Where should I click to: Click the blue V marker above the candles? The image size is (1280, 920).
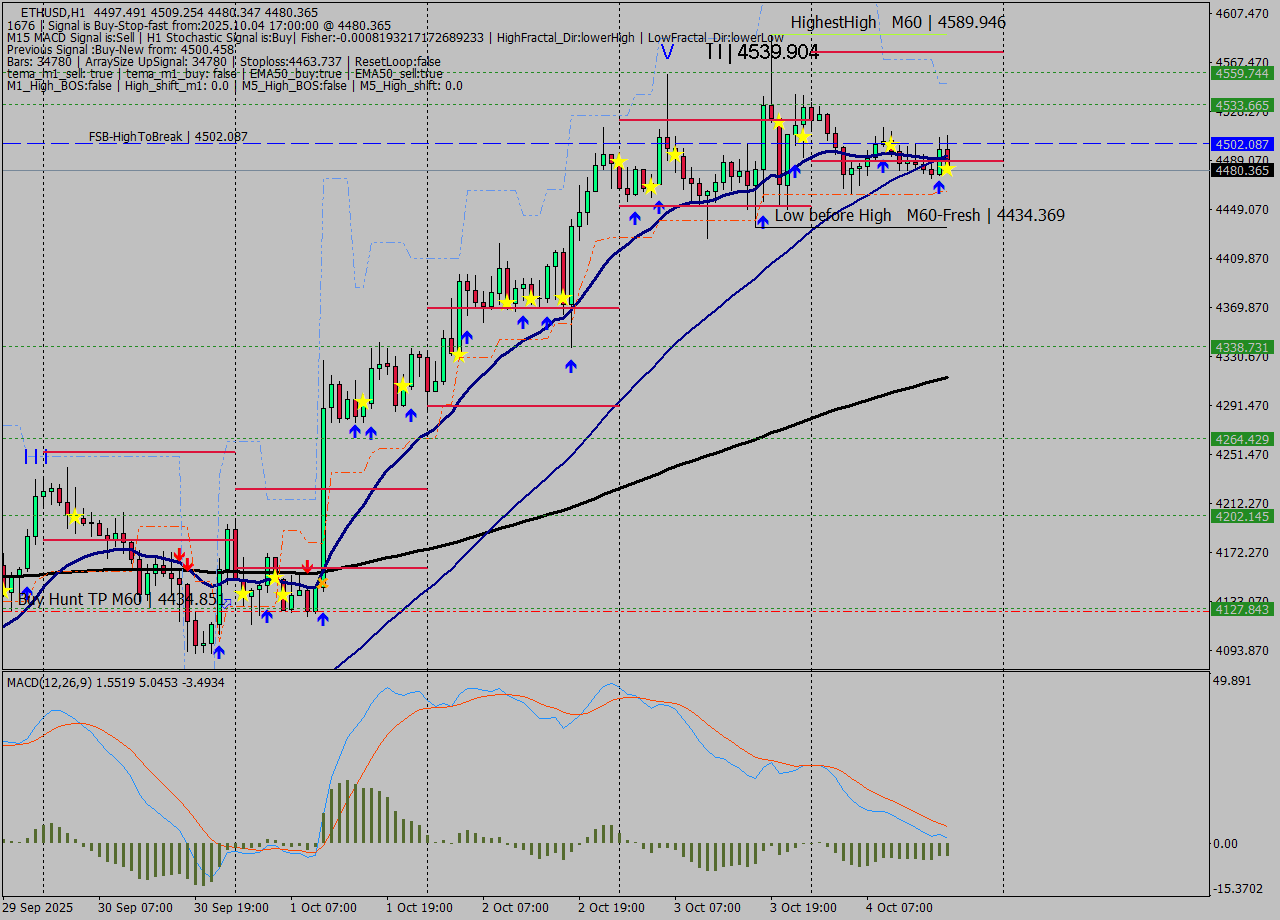coord(667,52)
